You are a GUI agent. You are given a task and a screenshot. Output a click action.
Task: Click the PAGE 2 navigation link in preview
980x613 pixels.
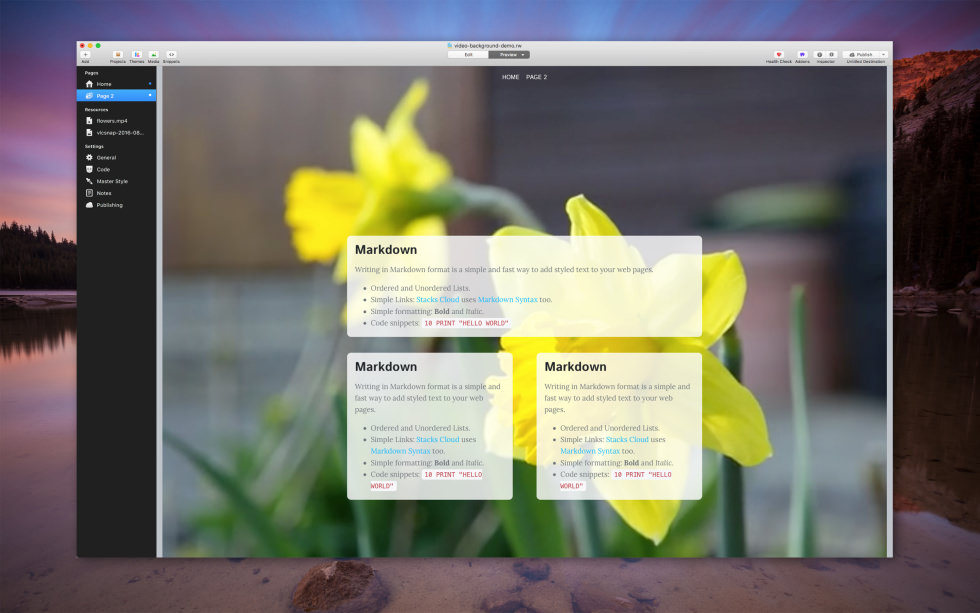536,77
